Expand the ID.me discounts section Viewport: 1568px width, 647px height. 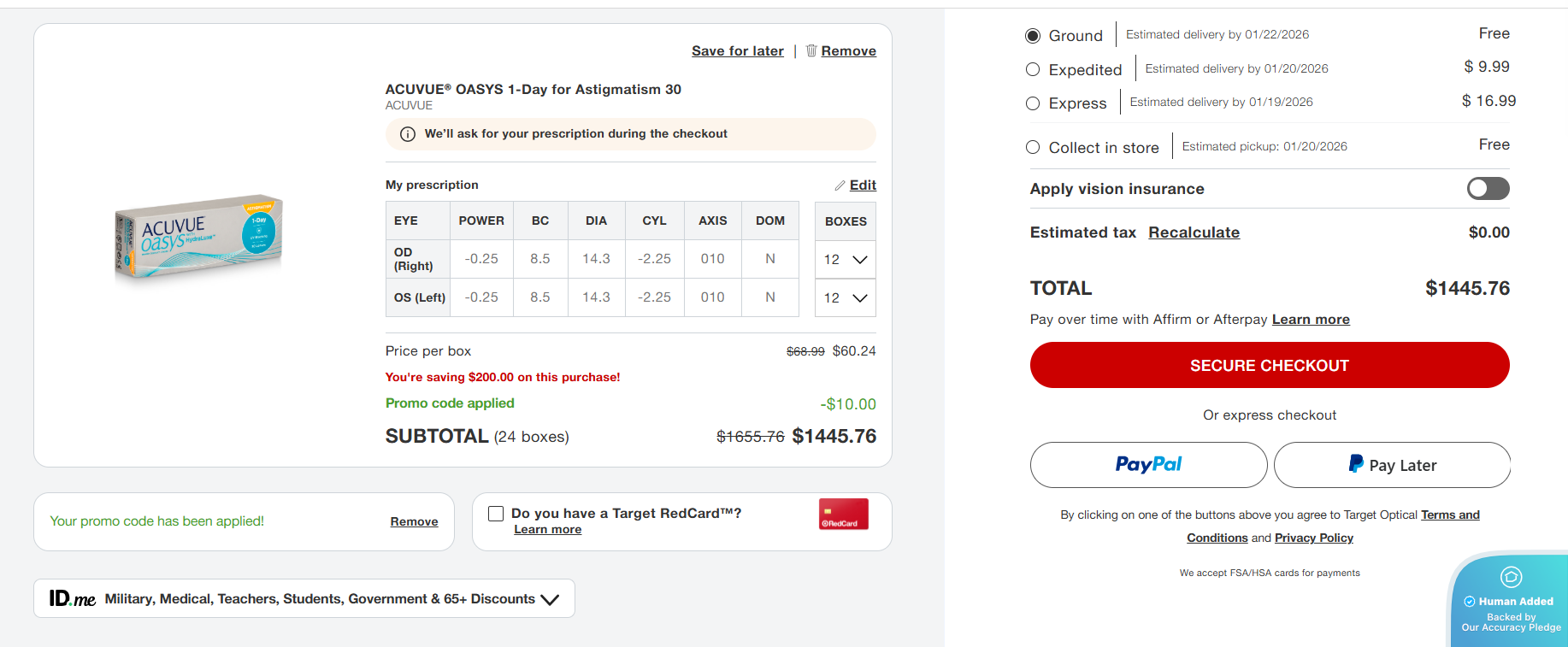pos(550,599)
